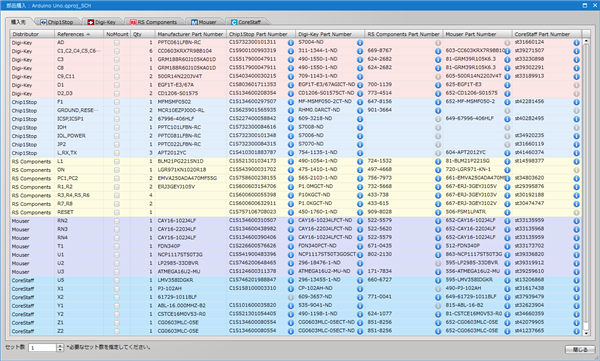
Task: Toggle NoMount checkbox for JP2 row
Action: pos(117,144)
